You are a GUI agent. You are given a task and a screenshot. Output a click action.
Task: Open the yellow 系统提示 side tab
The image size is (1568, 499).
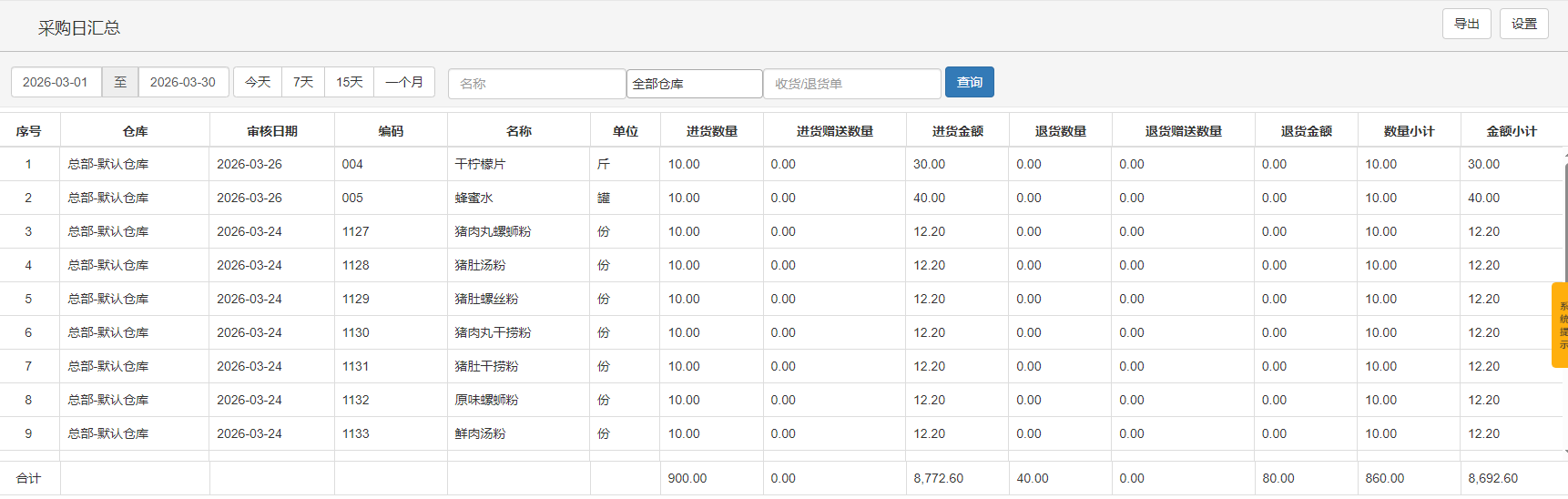tap(1561, 325)
